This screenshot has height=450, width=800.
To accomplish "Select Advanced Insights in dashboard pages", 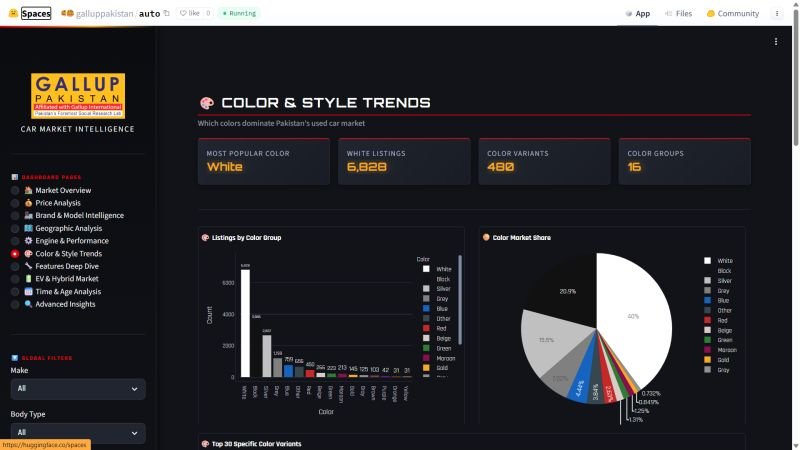I will pyautogui.click(x=15, y=304).
